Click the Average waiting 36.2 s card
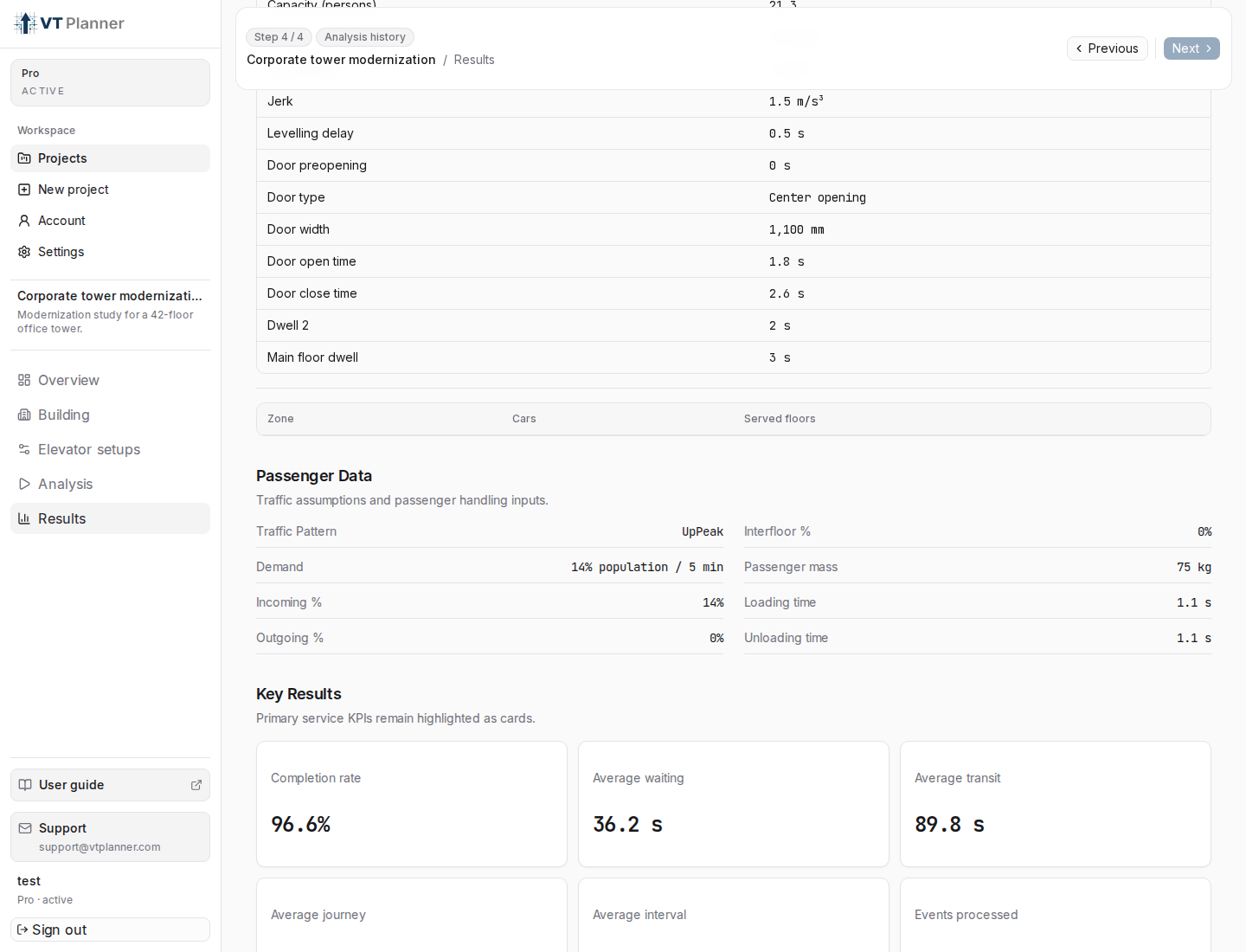Screen dimensions: 1246x952 coord(734,804)
